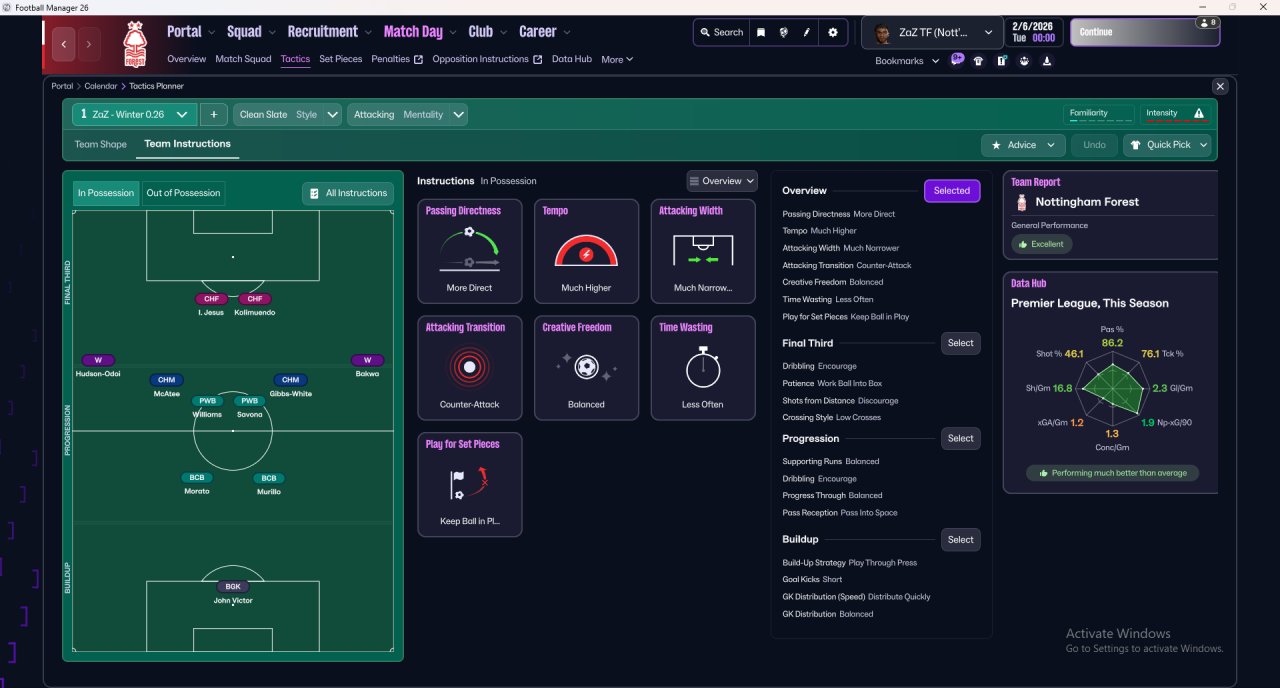The image size is (1280, 688).
Task: Click the pencil edit icon in the top toolbar
Action: (805, 32)
